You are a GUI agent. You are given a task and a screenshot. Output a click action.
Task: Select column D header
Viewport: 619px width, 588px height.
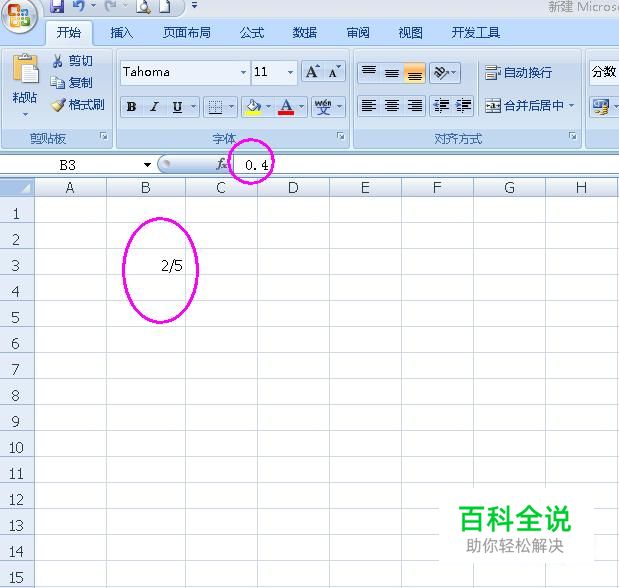[x=293, y=188]
